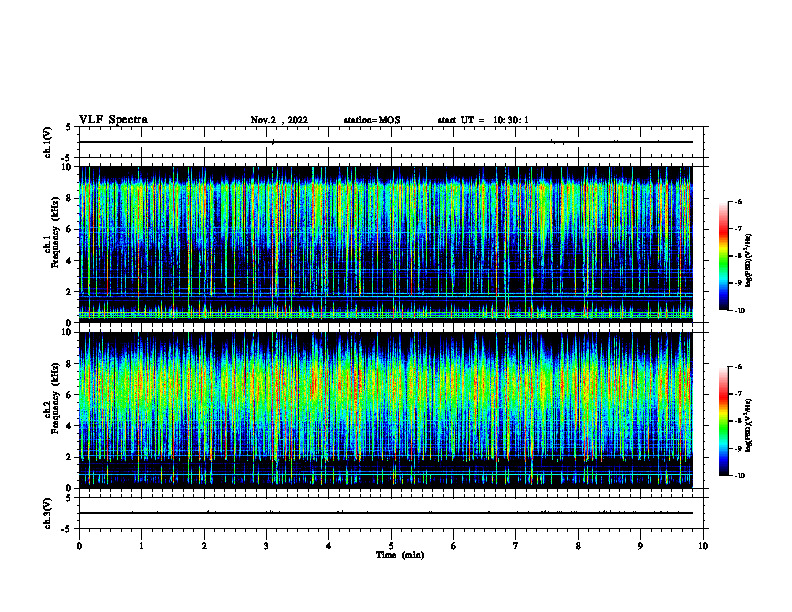Click time axis tick label '1'
This screenshot has width=792, height=612.
click(x=141, y=546)
